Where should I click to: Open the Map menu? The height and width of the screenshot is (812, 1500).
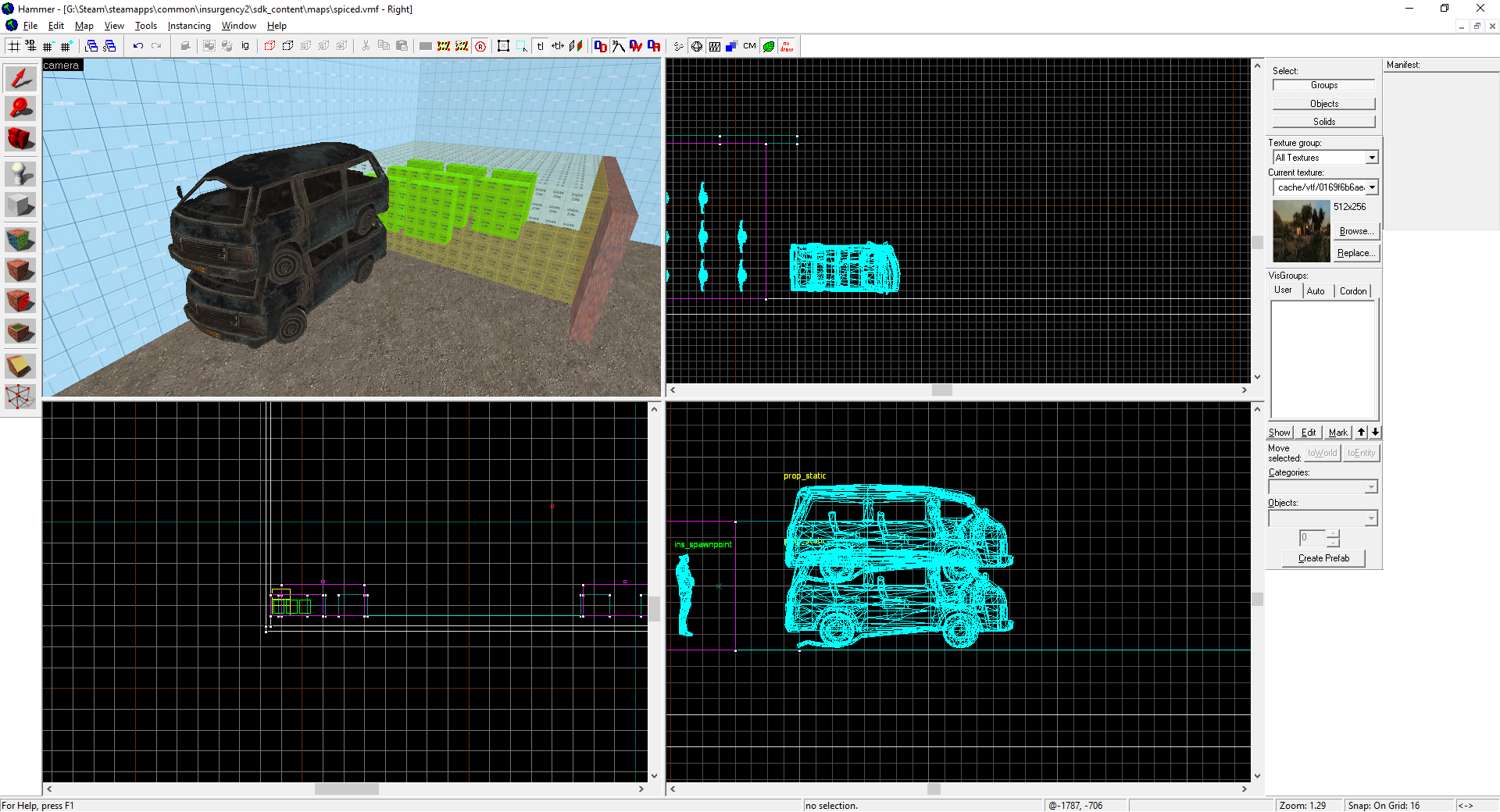pos(84,26)
